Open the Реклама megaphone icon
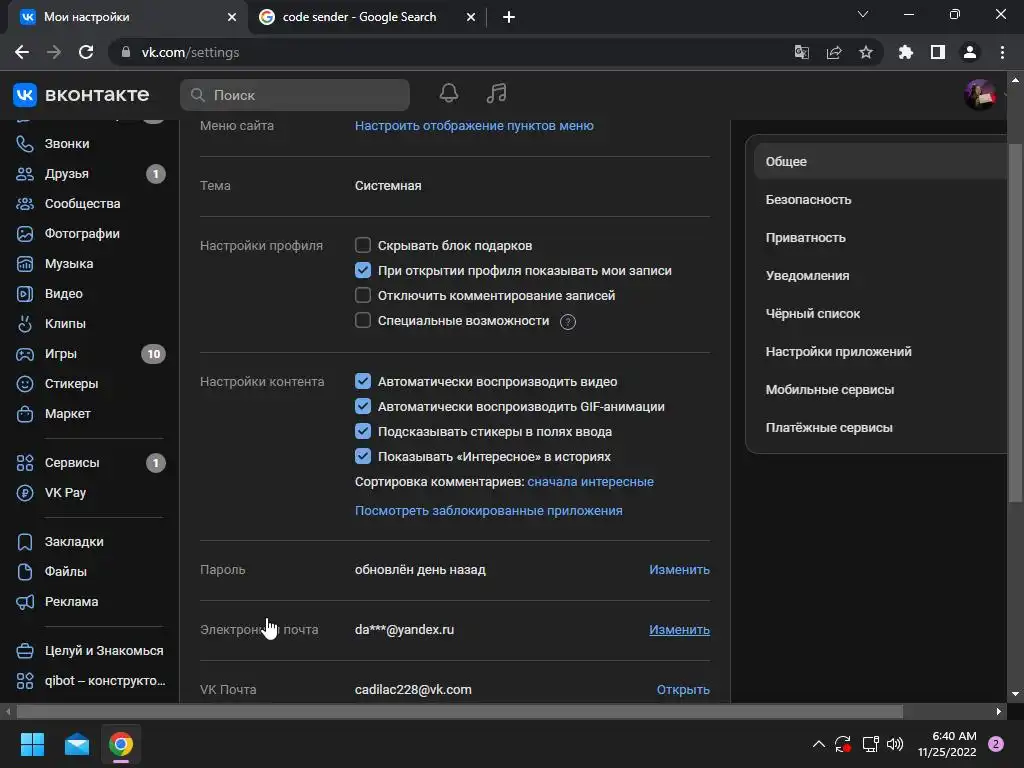The image size is (1024, 768). coord(25,602)
